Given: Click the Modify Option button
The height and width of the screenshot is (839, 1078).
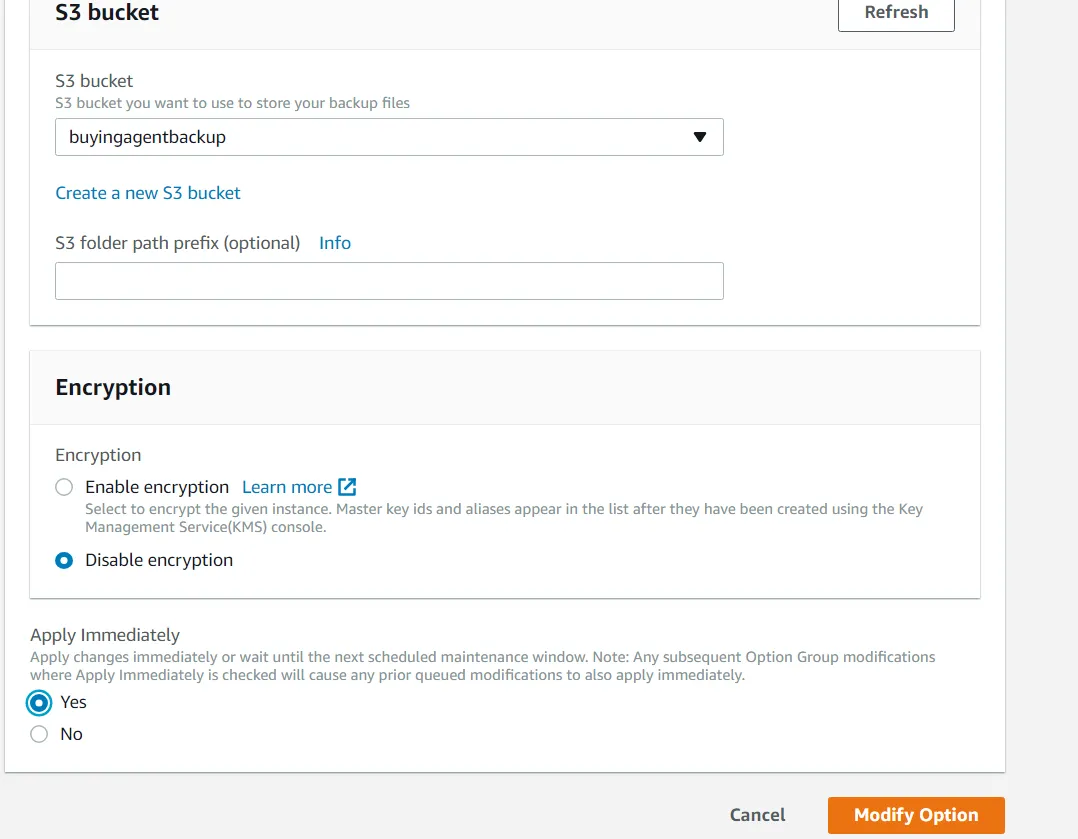Looking at the screenshot, I should (915, 815).
